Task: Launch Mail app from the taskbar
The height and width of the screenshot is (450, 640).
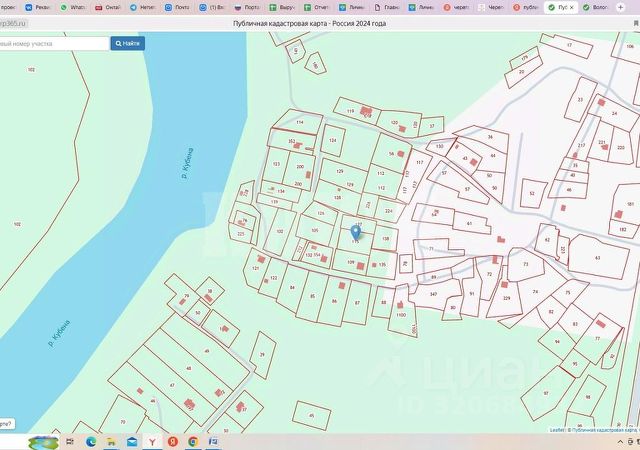Action: click(x=132, y=441)
